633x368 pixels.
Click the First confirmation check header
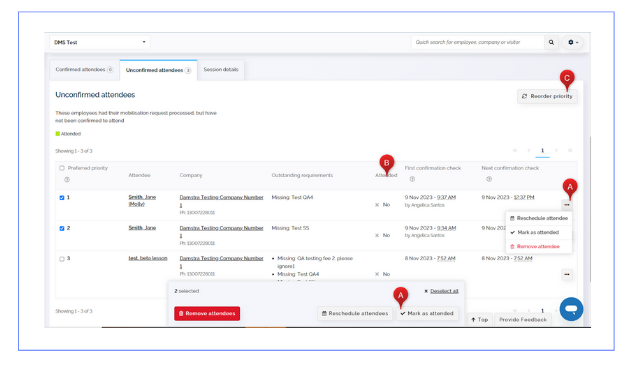(433, 168)
